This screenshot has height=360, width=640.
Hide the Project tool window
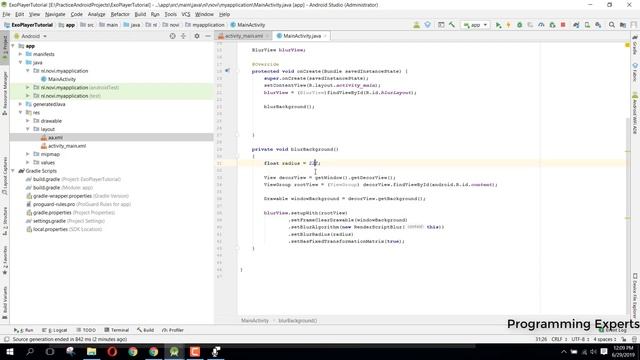point(208,36)
